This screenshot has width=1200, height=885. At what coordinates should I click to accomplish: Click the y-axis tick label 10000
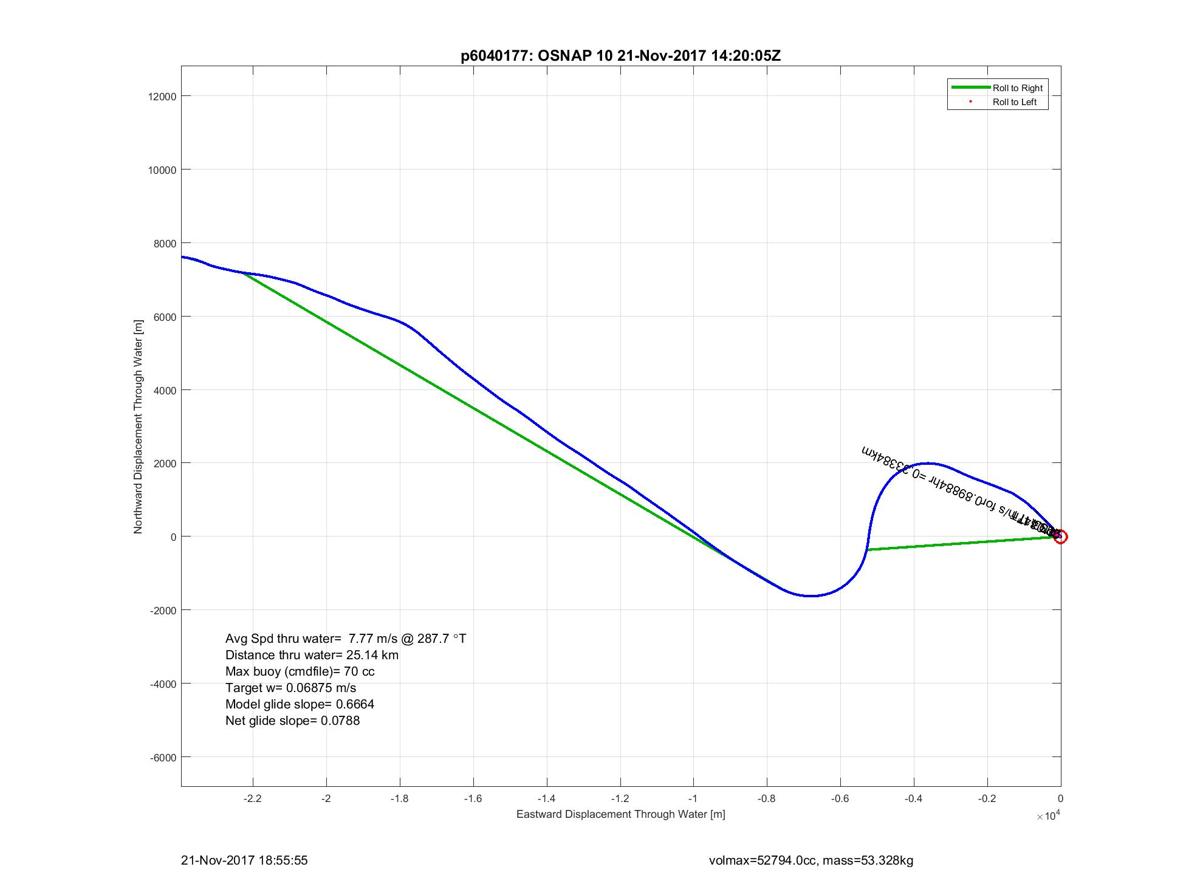pyautogui.click(x=162, y=170)
